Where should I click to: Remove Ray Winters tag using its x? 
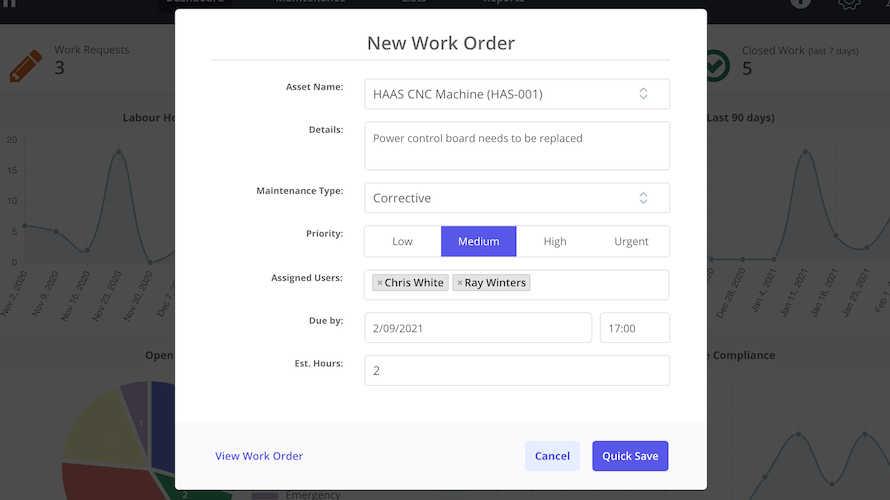[460, 283]
